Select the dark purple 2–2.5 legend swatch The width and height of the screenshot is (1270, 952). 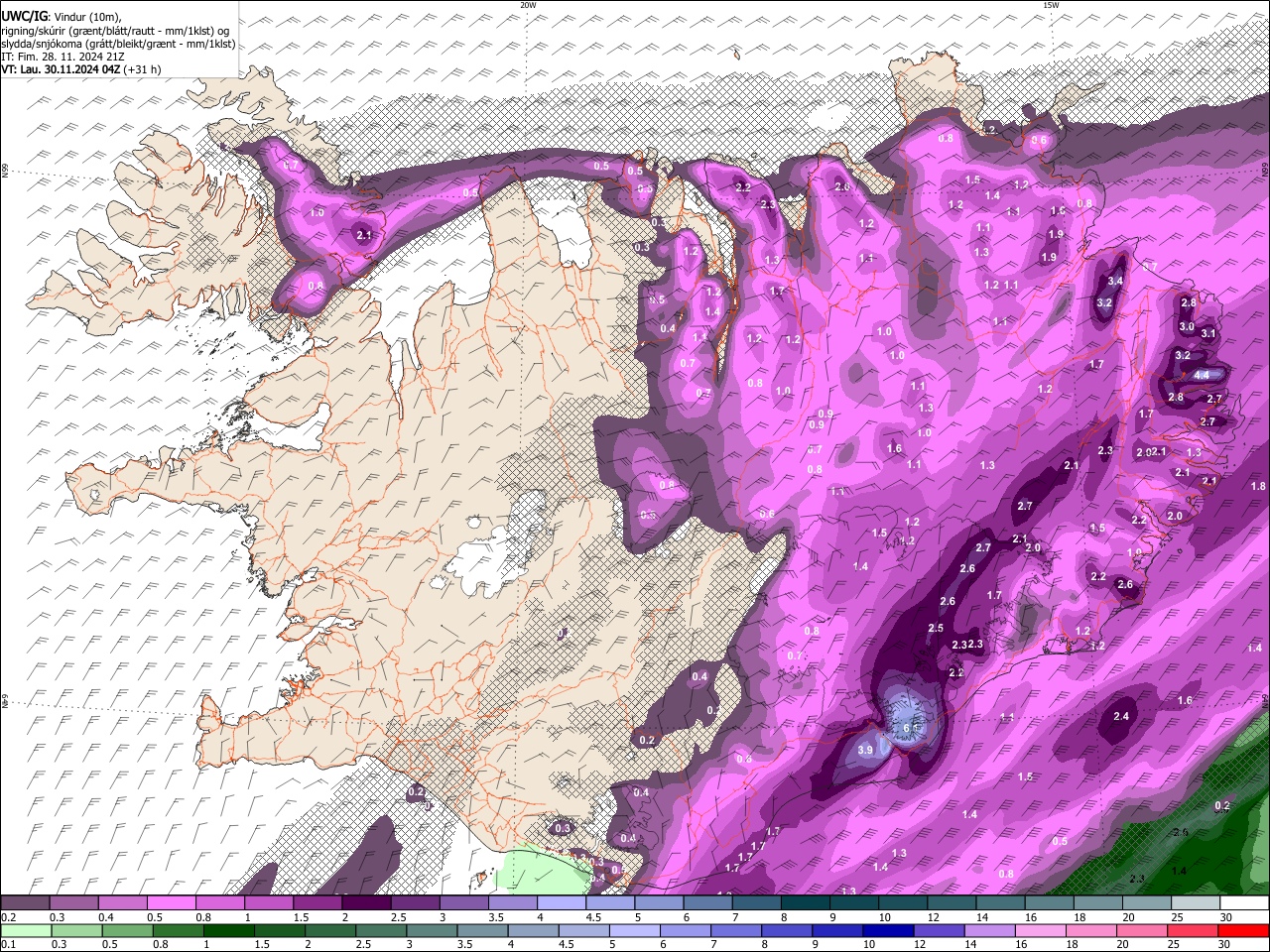(x=365, y=902)
